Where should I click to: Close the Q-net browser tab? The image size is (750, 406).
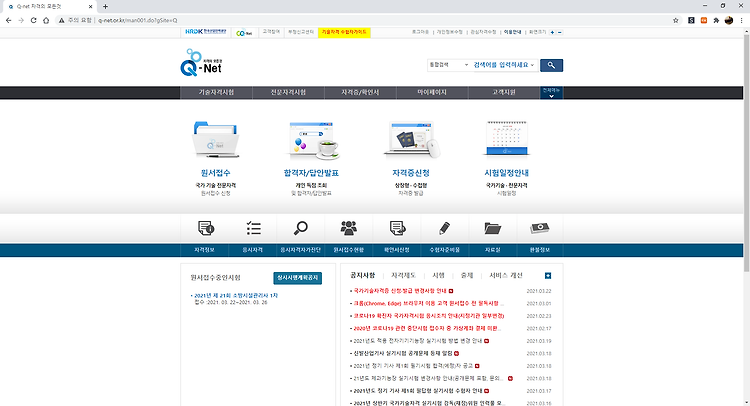(90, 7)
